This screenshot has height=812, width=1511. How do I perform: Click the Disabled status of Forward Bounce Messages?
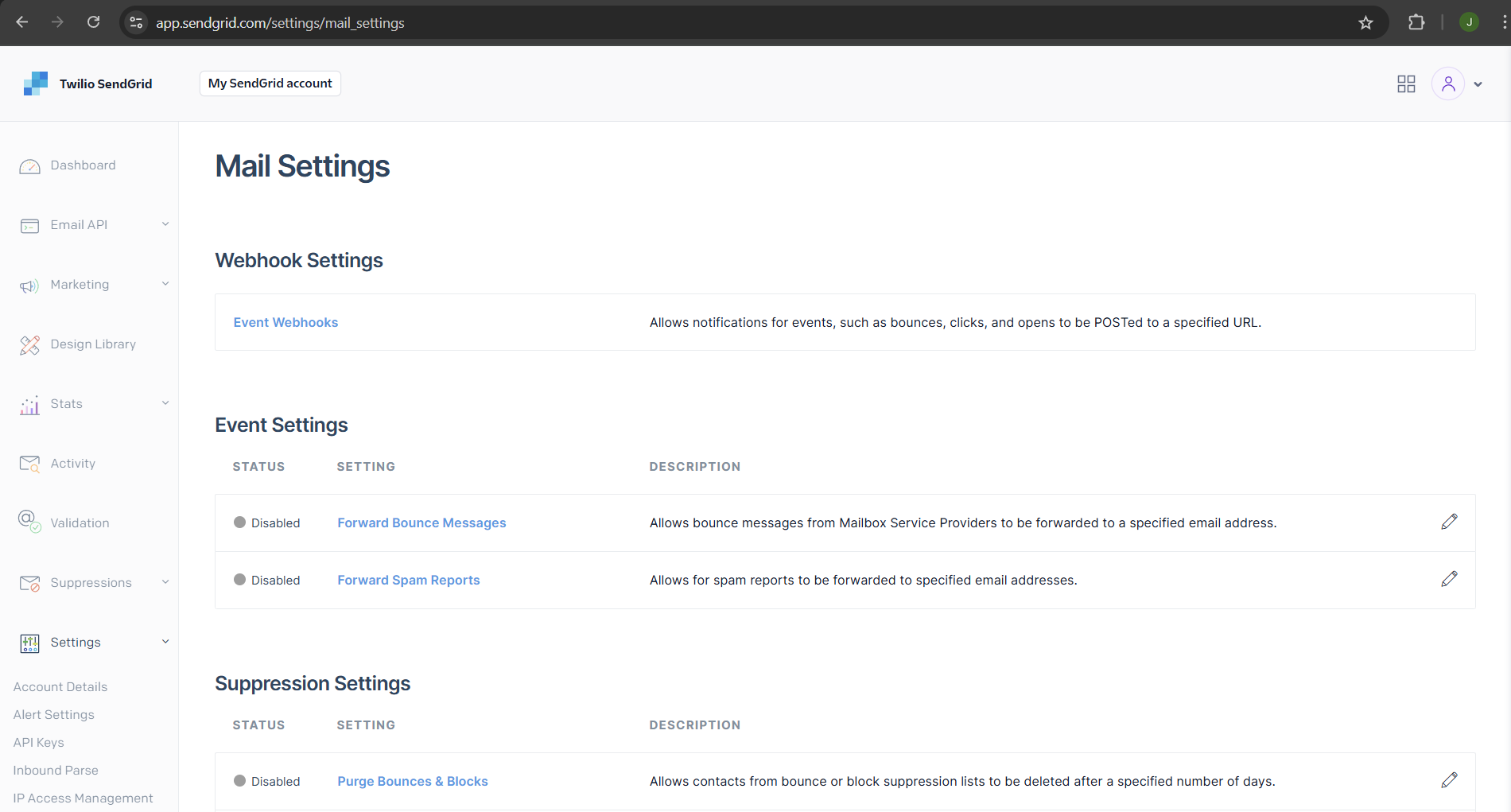[267, 523]
